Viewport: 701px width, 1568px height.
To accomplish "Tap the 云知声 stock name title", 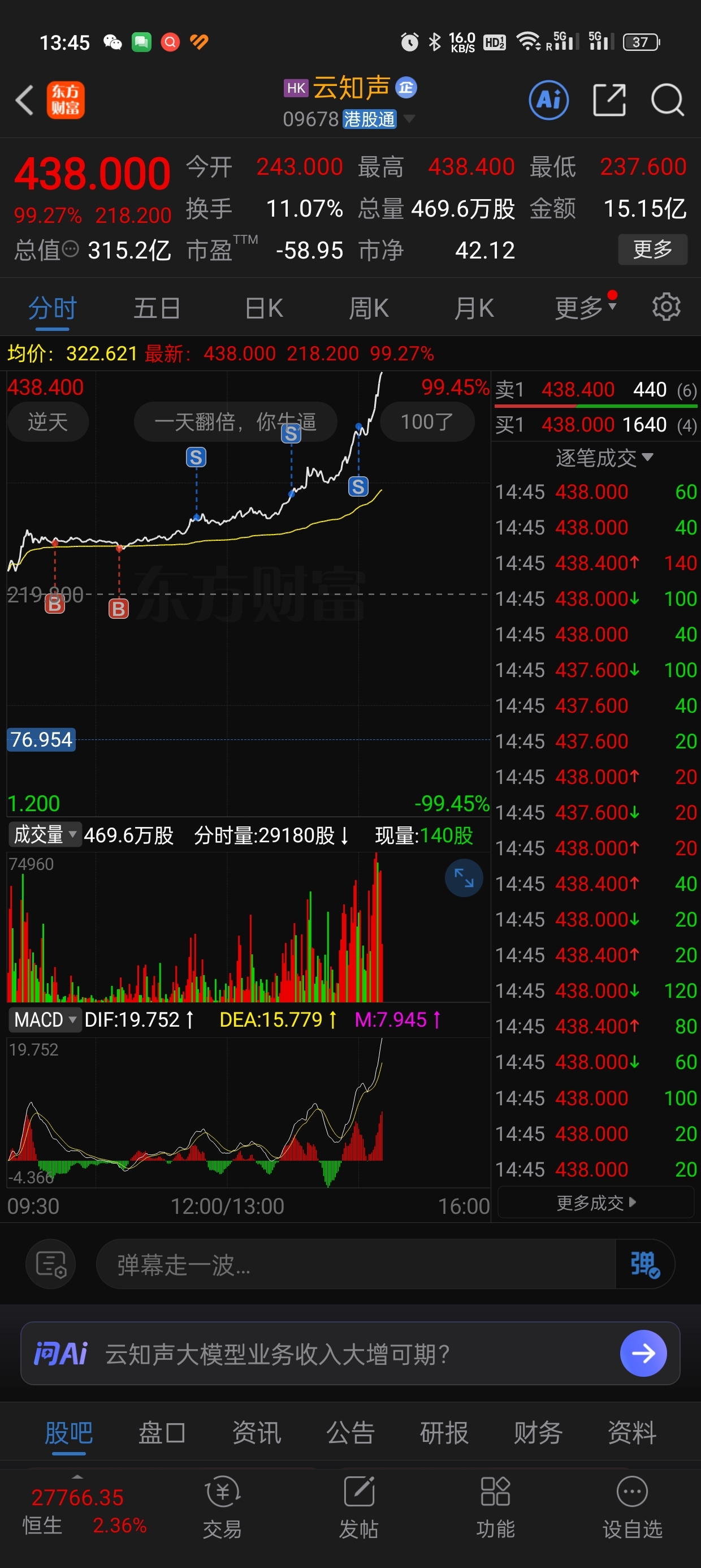I will pos(351,88).
